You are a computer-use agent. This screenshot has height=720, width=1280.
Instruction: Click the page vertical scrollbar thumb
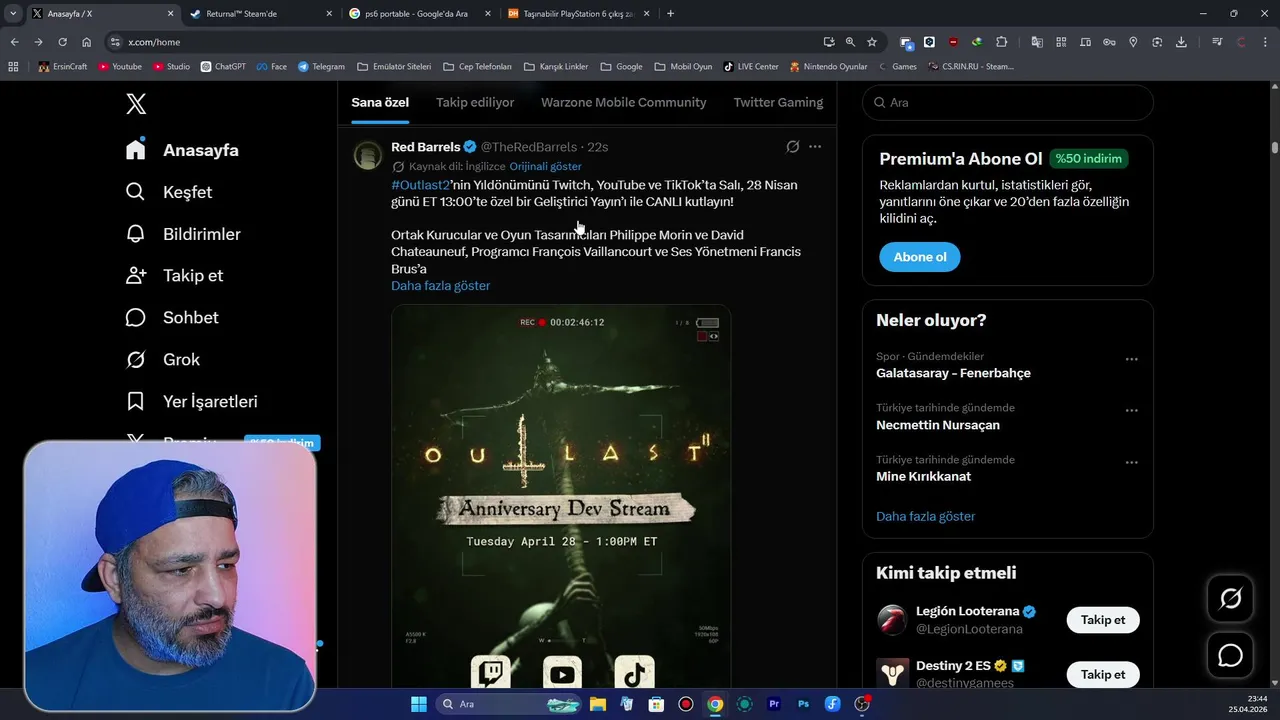(x=1274, y=147)
